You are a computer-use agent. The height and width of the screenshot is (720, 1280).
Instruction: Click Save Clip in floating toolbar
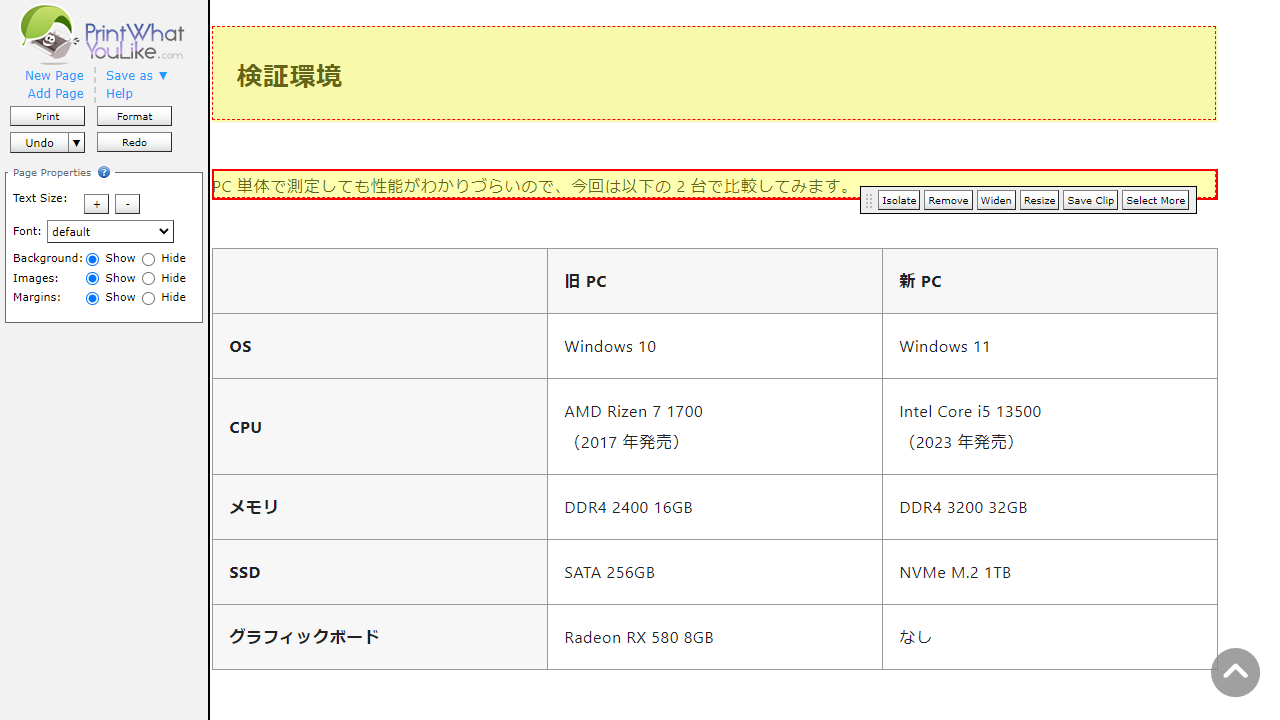(x=1090, y=201)
